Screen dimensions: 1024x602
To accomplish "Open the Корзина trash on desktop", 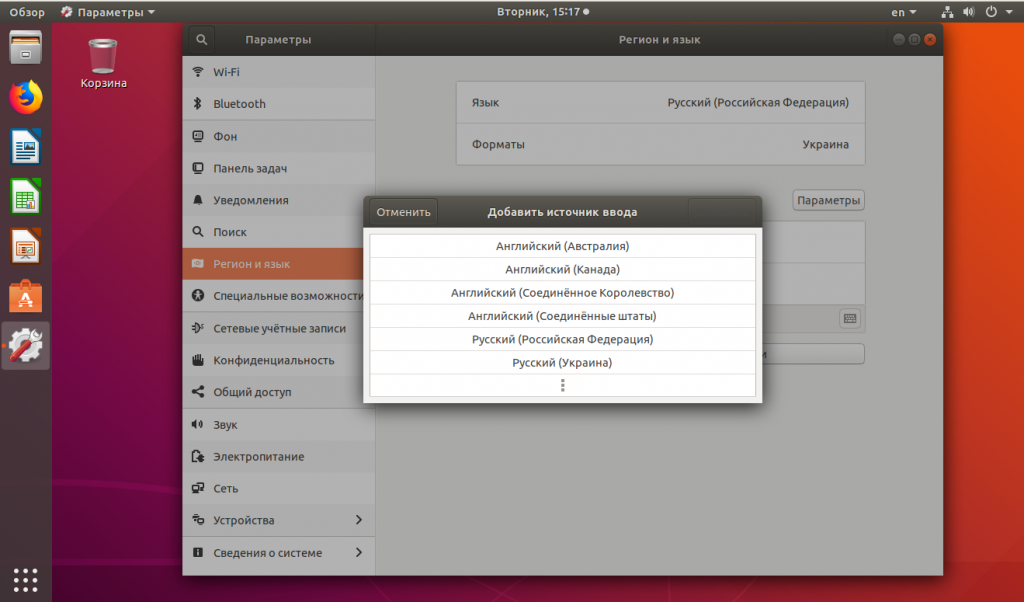I will pyautogui.click(x=103, y=63).
